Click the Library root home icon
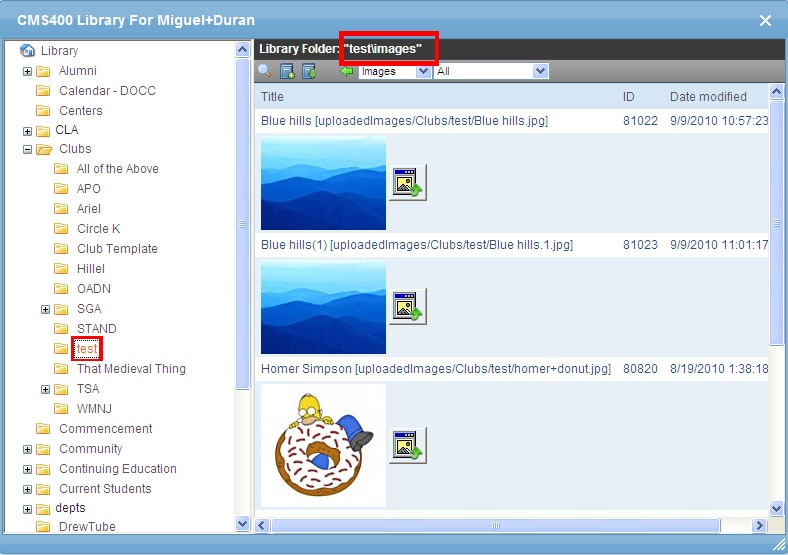 click(x=27, y=50)
